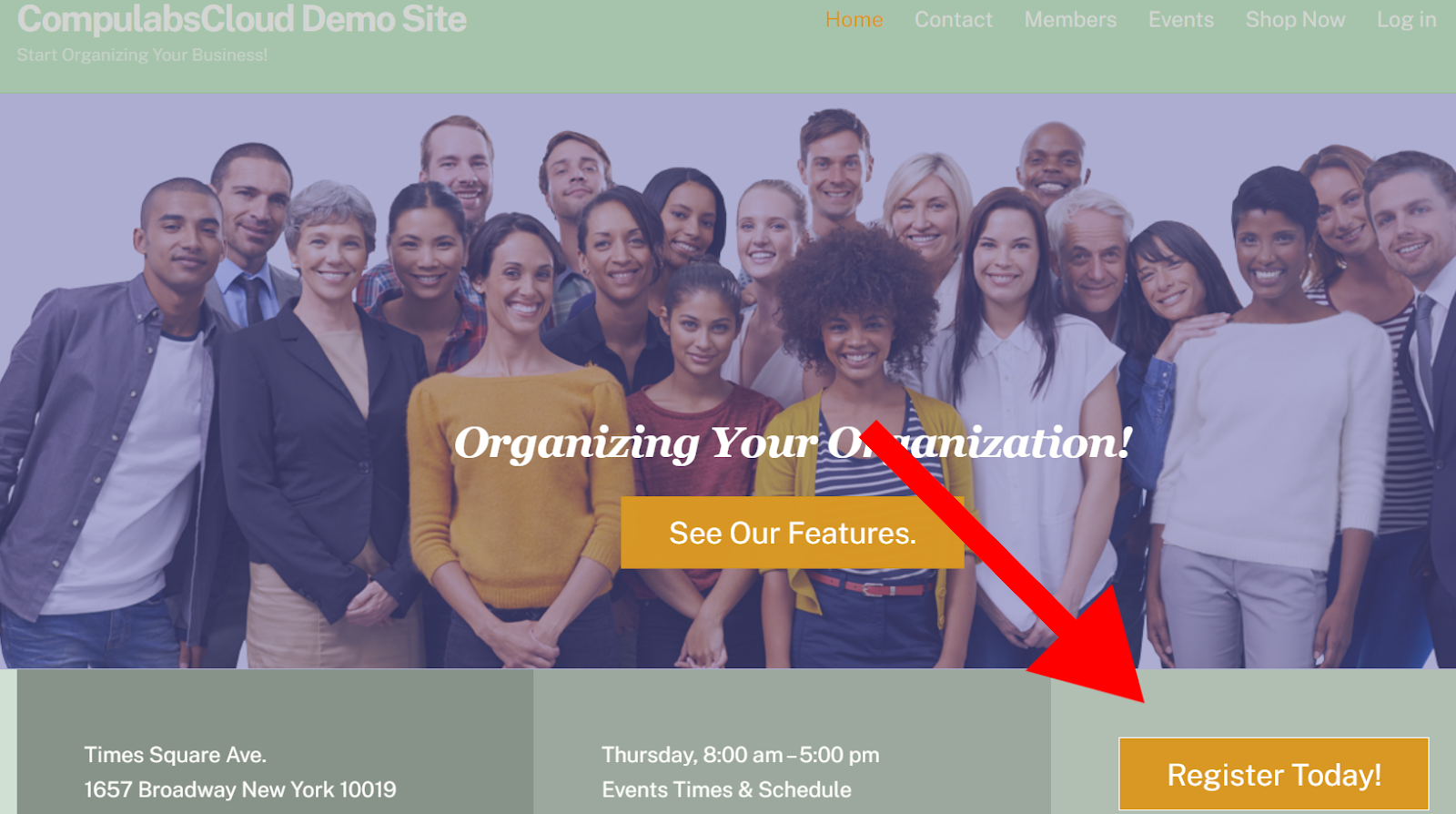Viewport: 1456px width, 814px height.
Task: Select Events in the navigation bar
Action: click(x=1180, y=19)
